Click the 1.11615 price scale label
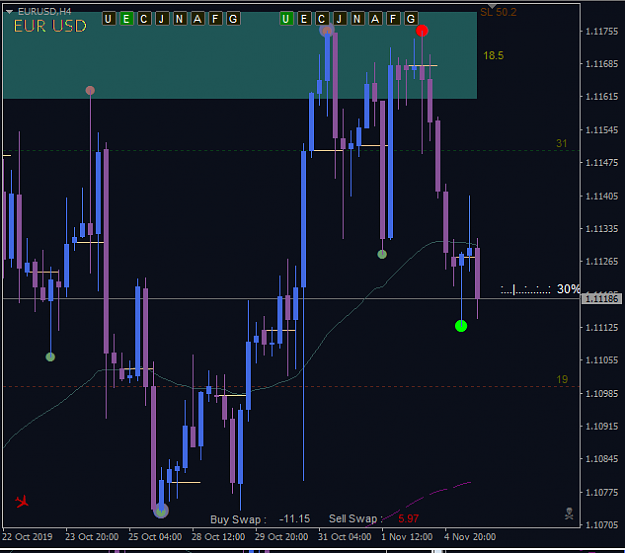625x553 pixels. coord(602,97)
